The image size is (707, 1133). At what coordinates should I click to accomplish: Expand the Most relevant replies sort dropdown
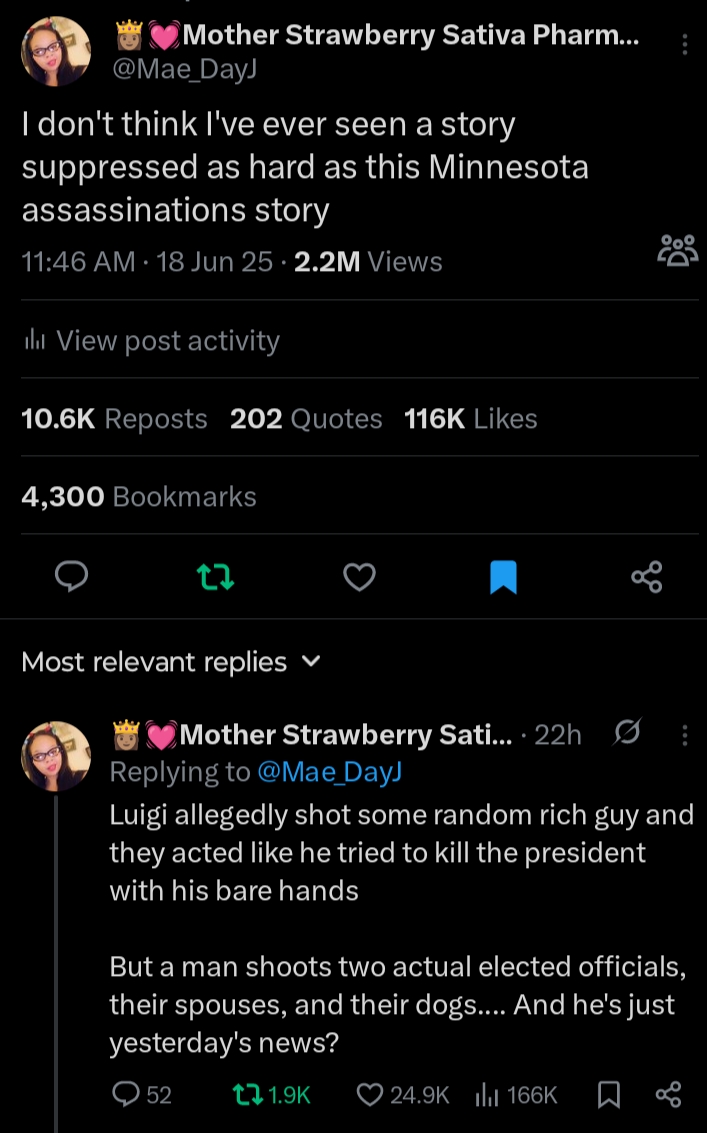310,661
